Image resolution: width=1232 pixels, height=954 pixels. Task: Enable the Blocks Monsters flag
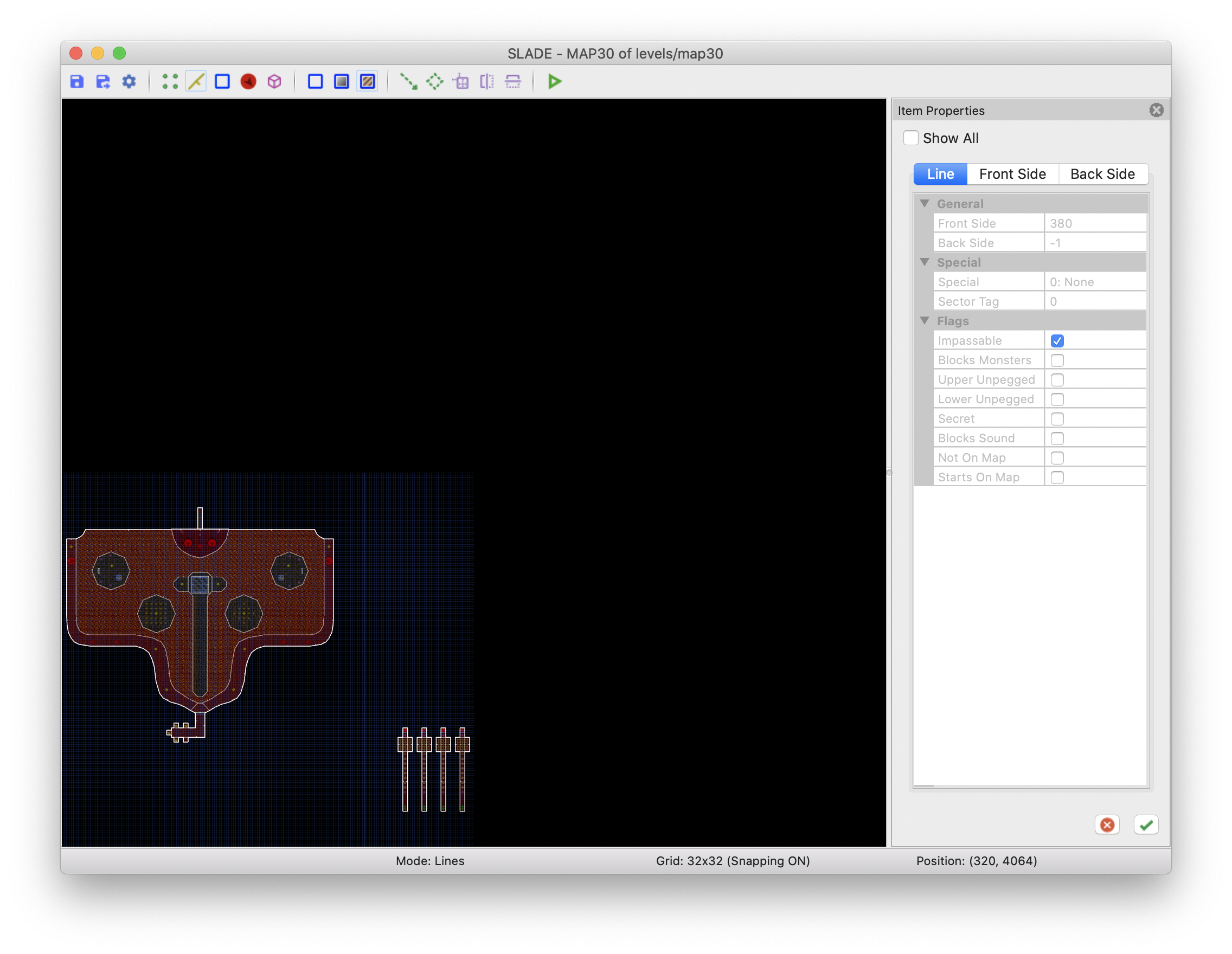(1057, 360)
